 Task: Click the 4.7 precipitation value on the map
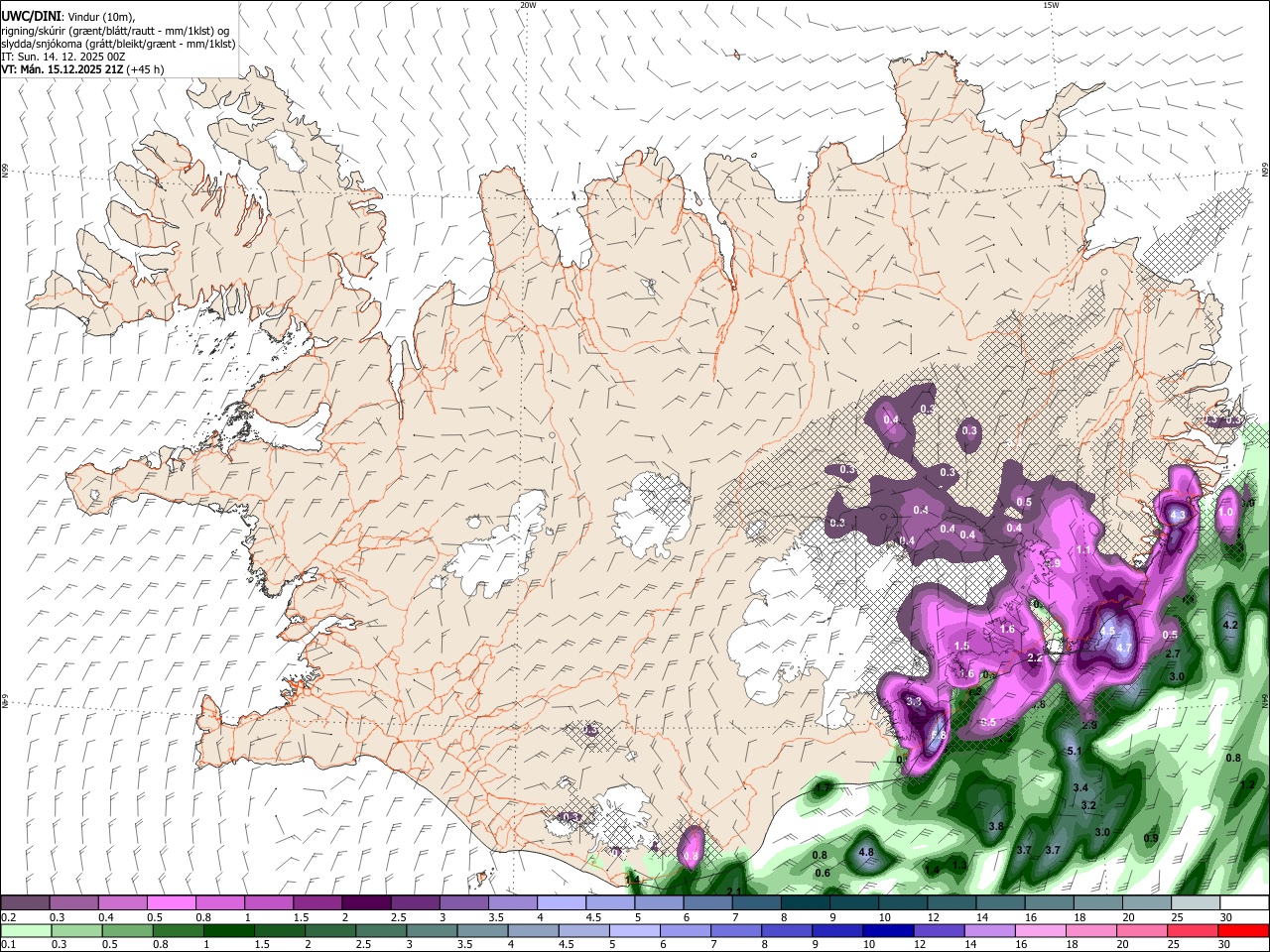point(1123,648)
